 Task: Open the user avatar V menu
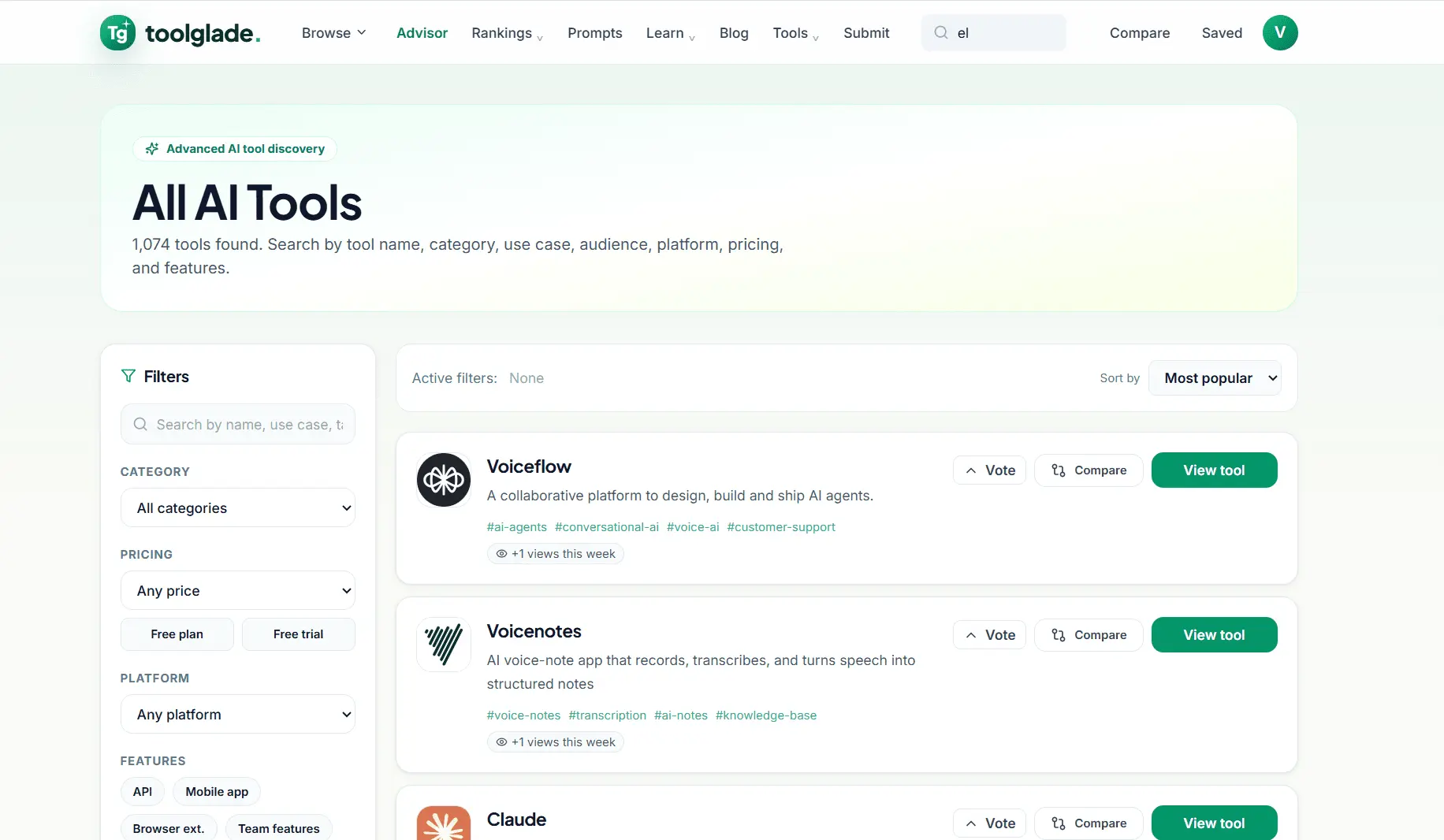point(1280,32)
